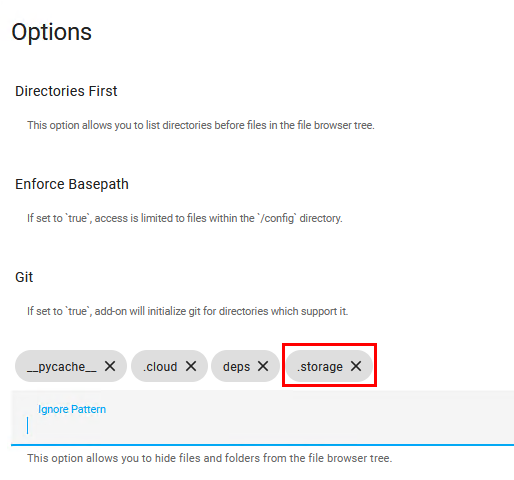Select the __pycache__ chip label
The image size is (514, 480).
point(62,367)
